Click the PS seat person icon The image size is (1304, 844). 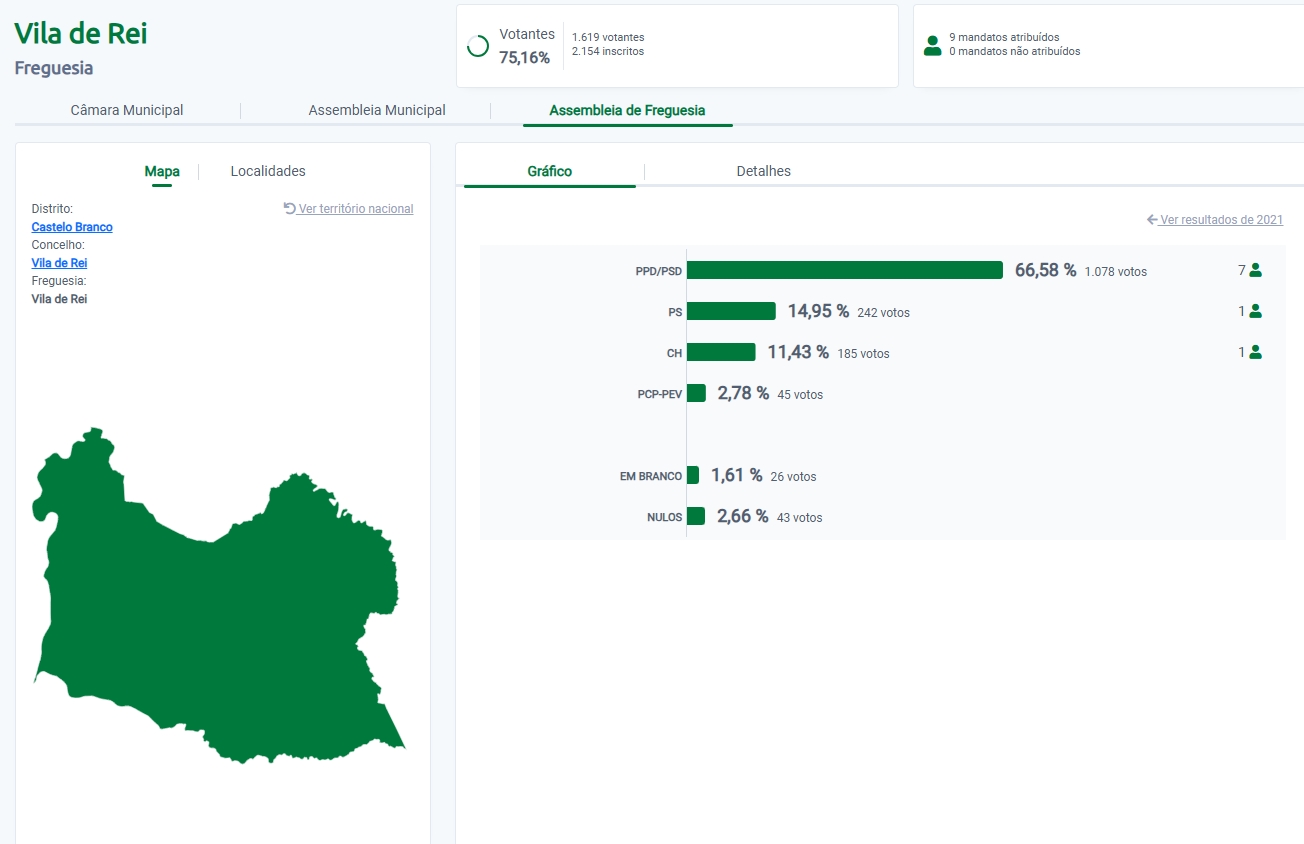(1255, 311)
